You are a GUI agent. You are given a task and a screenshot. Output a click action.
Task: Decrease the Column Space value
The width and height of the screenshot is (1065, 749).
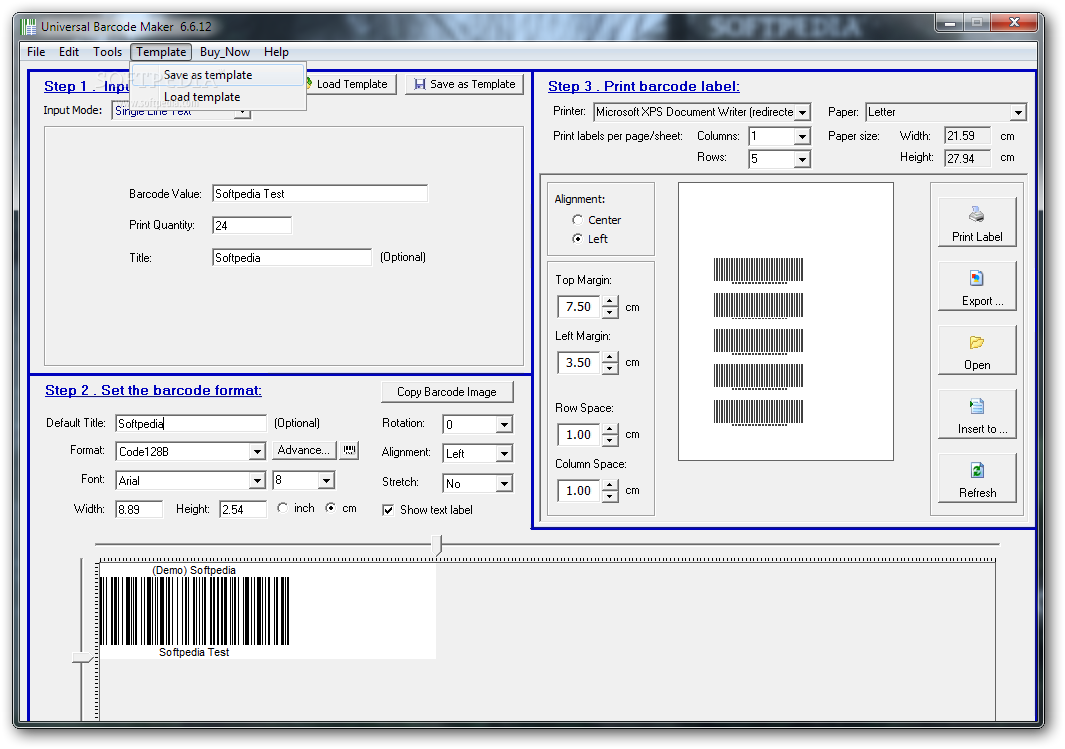point(610,496)
